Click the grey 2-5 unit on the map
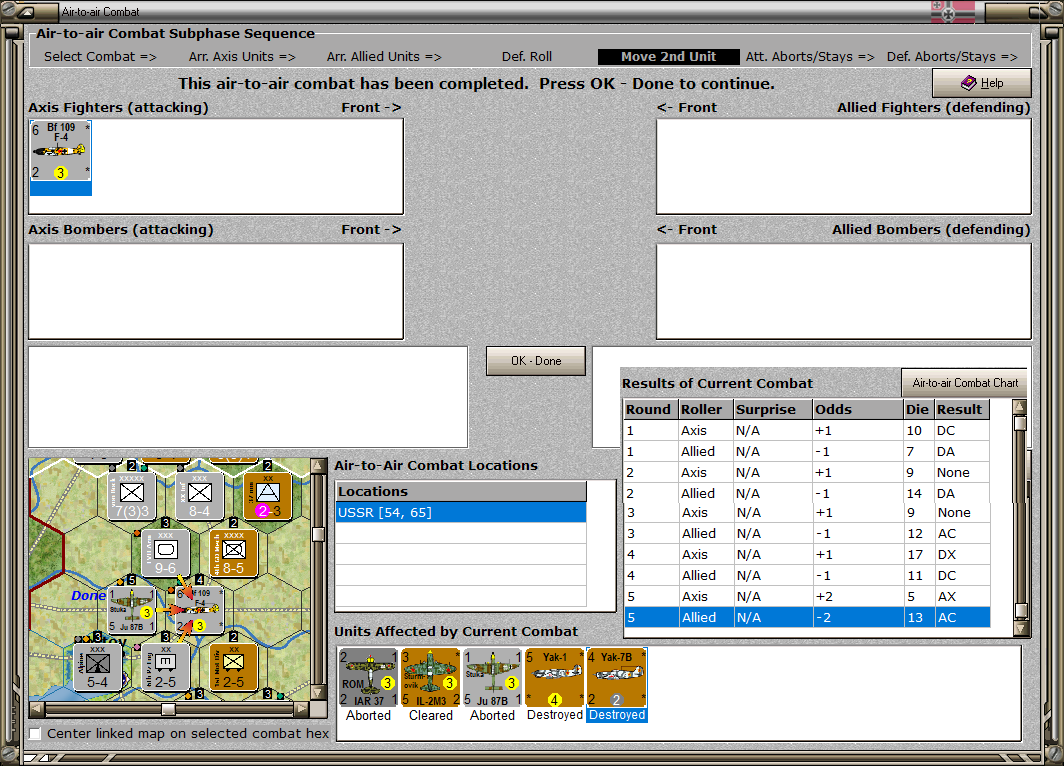 [x=166, y=667]
